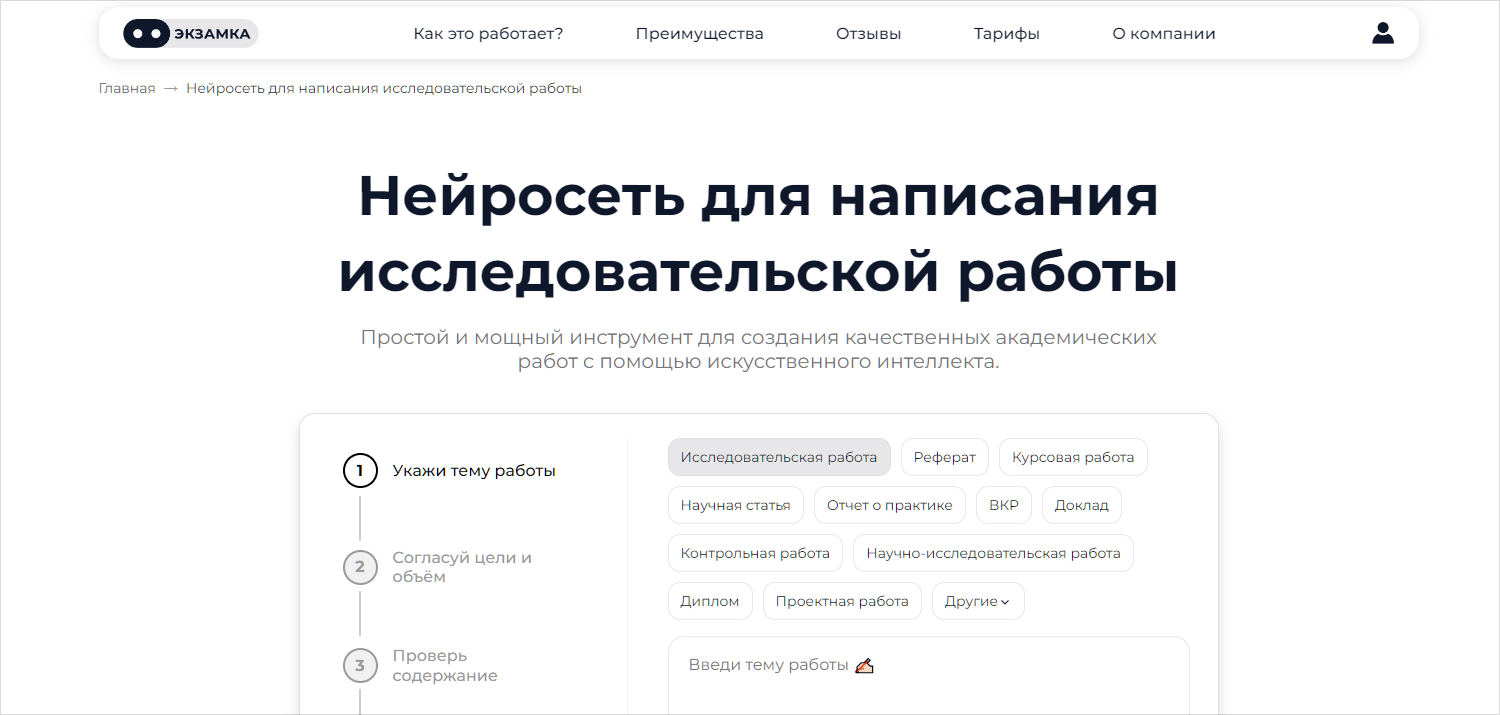The image size is (1500, 715).
Task: Open Как это работает menu item
Action: coord(488,34)
